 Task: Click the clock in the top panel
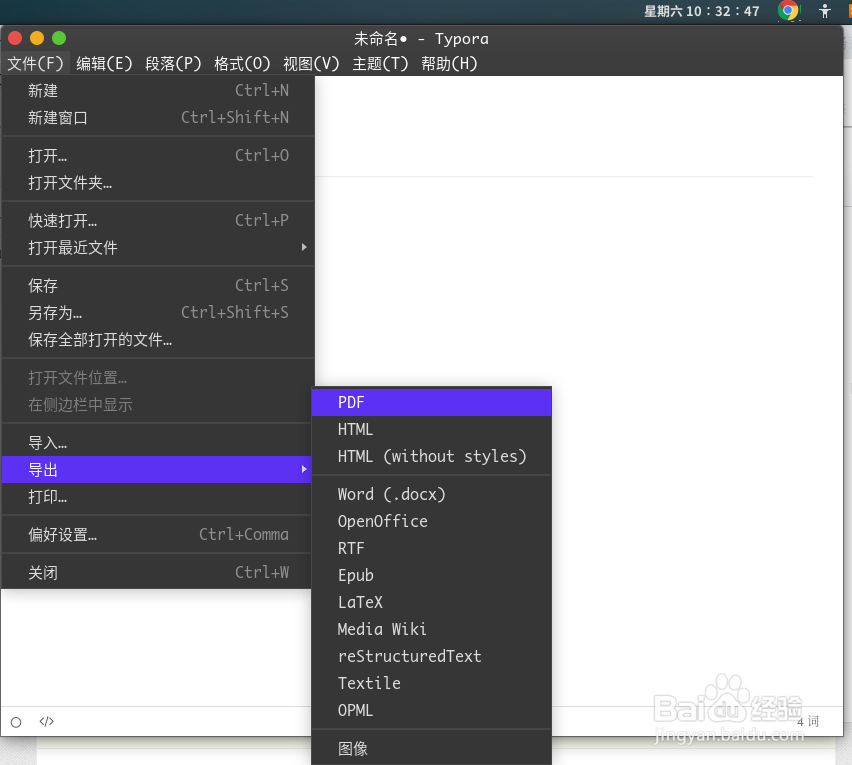pyautogui.click(x=701, y=11)
